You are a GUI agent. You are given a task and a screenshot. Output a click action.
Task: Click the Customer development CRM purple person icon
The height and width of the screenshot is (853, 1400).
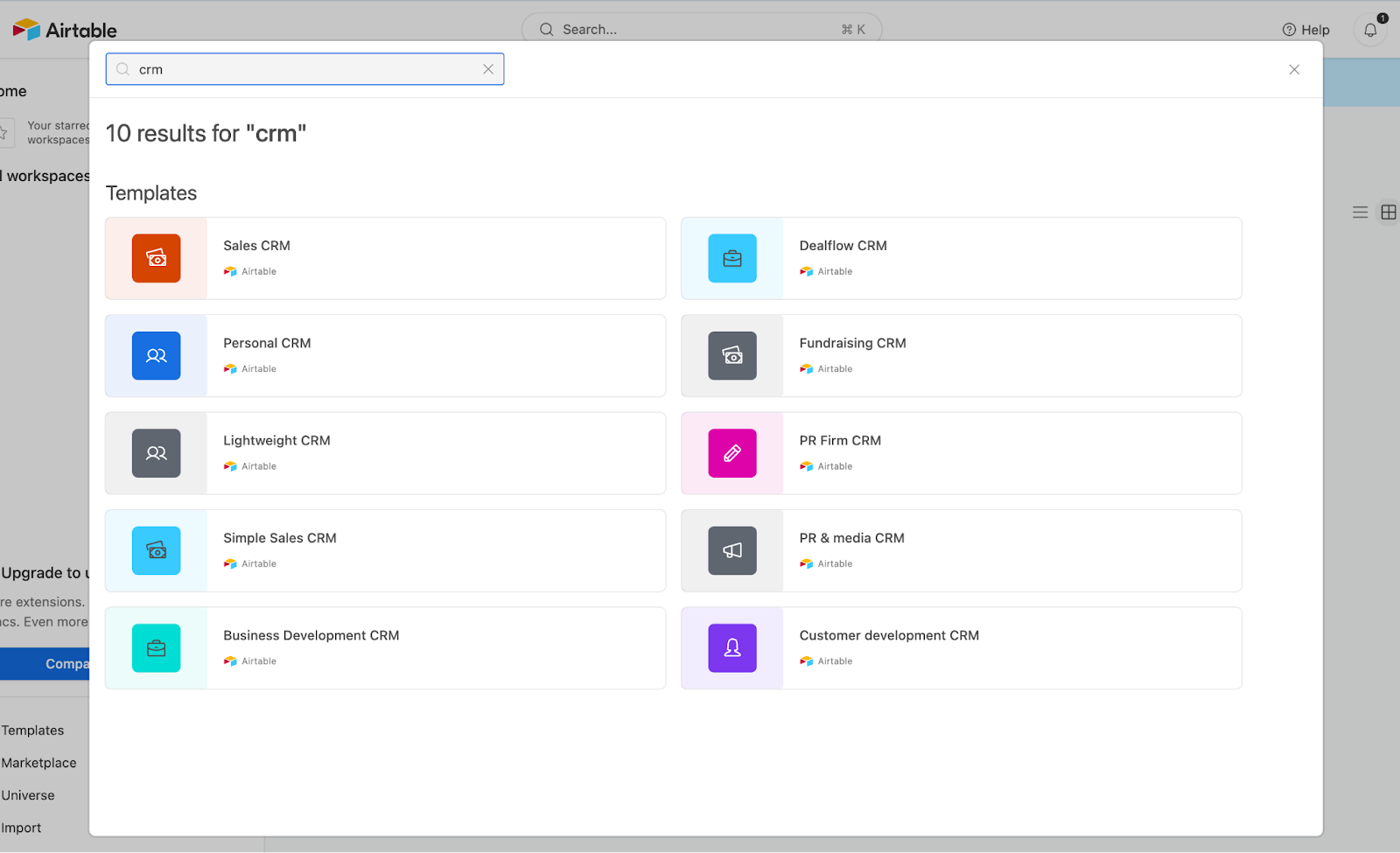[732, 647]
